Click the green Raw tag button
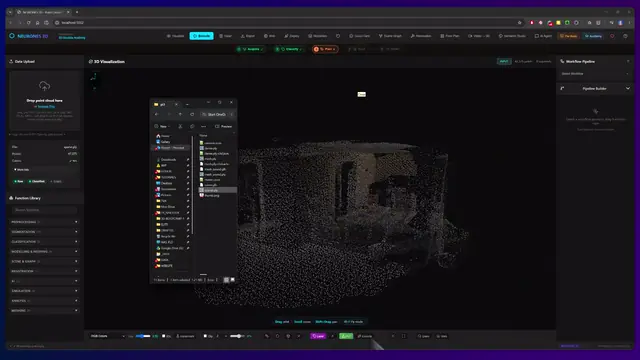 tap(19, 181)
